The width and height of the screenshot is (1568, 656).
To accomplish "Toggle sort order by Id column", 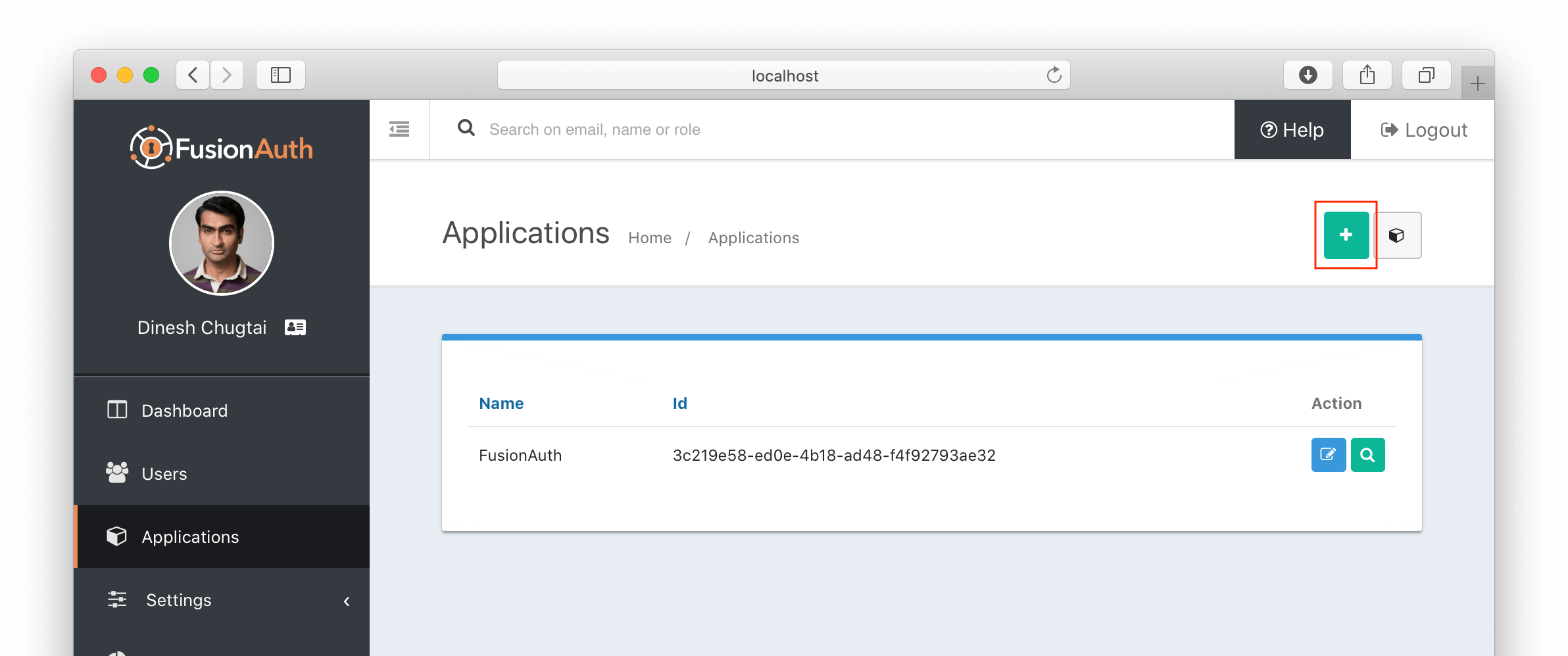I will click(679, 403).
